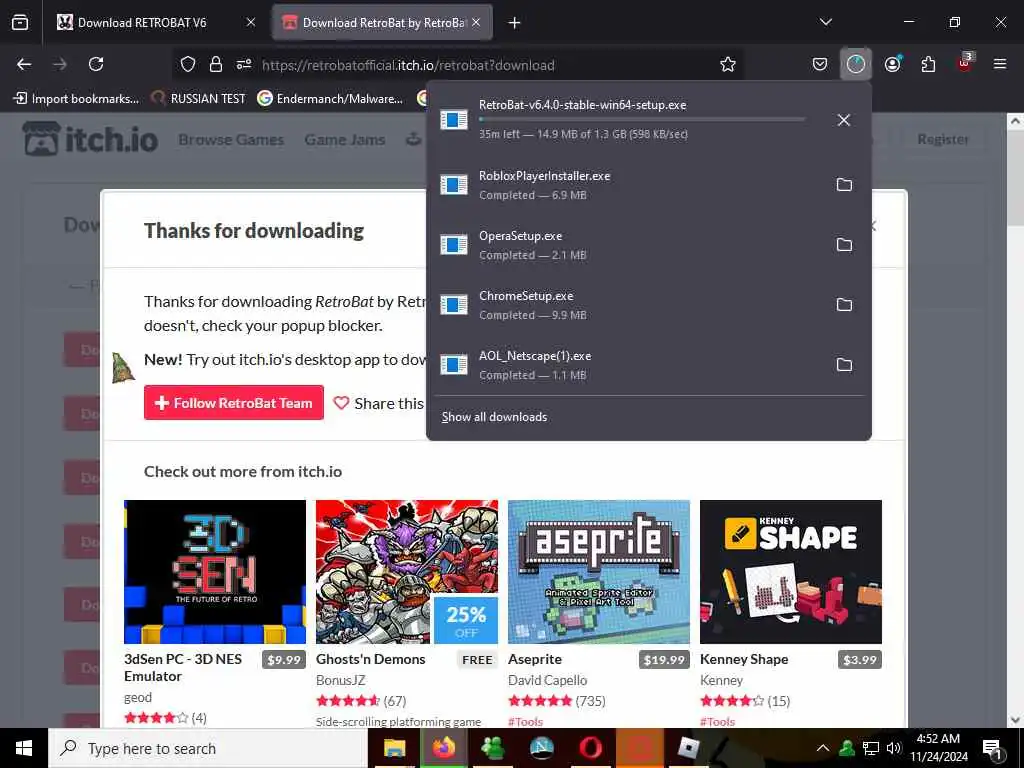
Task: Click Kenney Shape title link
Action: click(744, 660)
